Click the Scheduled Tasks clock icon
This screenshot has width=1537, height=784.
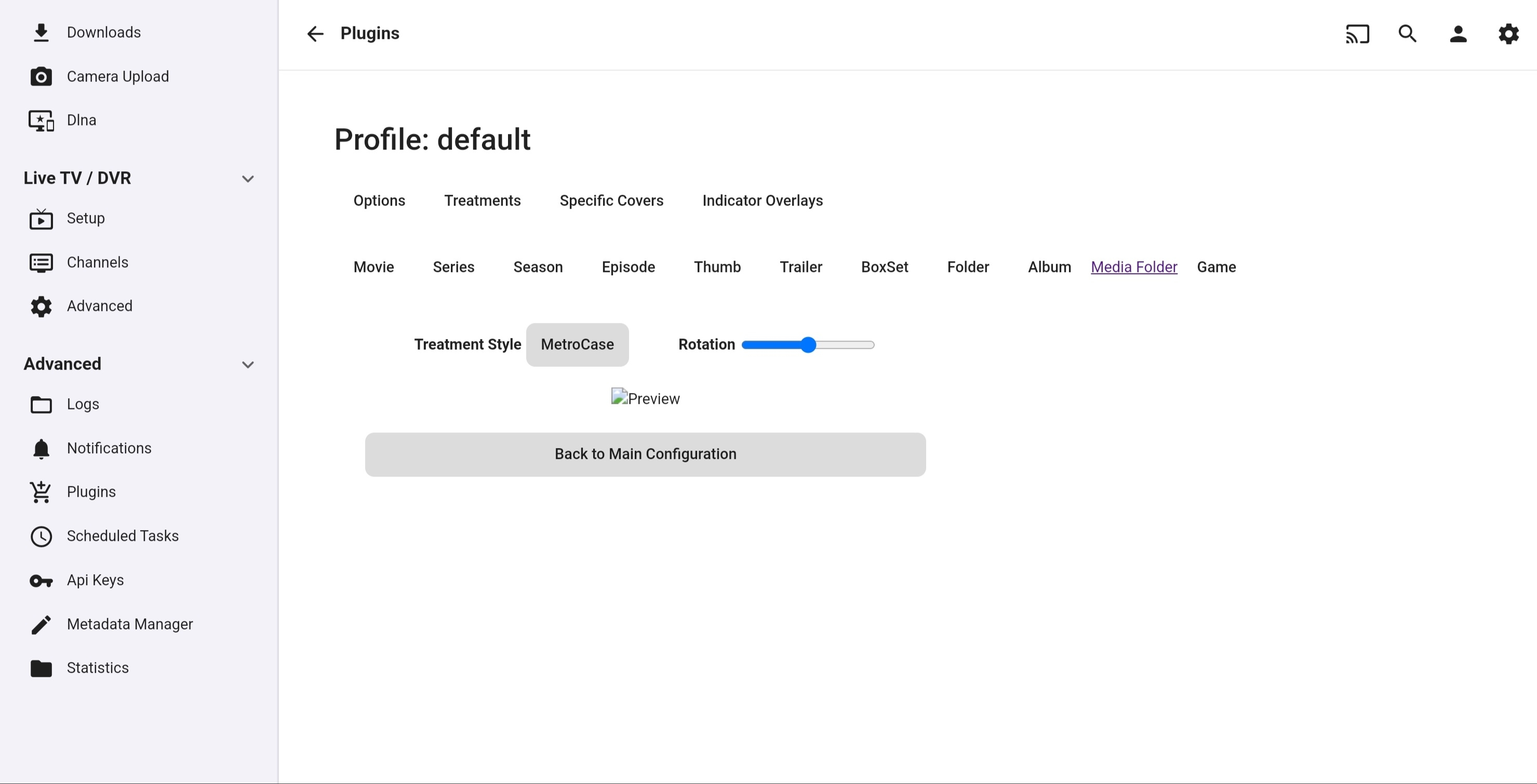pos(41,536)
